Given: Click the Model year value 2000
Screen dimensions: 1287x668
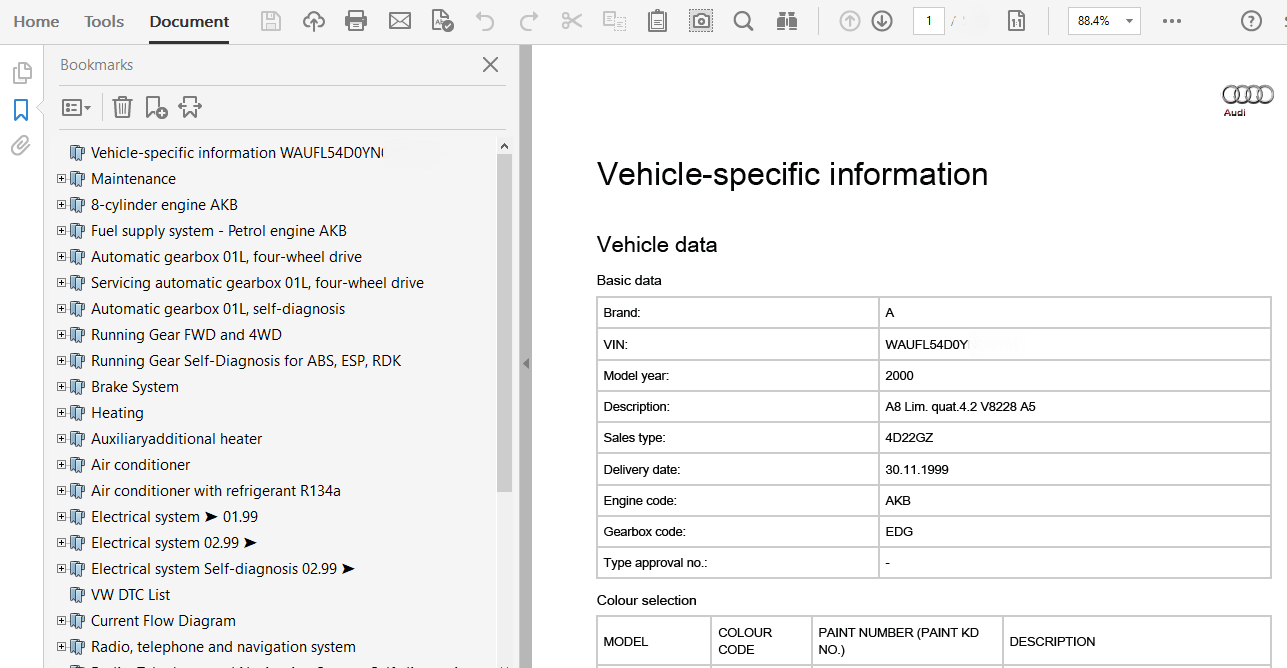Looking at the screenshot, I should pyautogui.click(x=899, y=376).
